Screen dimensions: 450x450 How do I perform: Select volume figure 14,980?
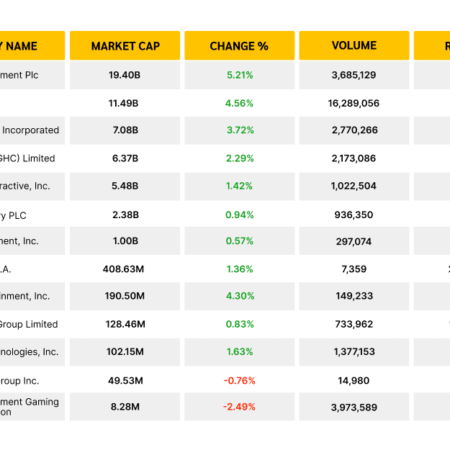[x=354, y=381]
